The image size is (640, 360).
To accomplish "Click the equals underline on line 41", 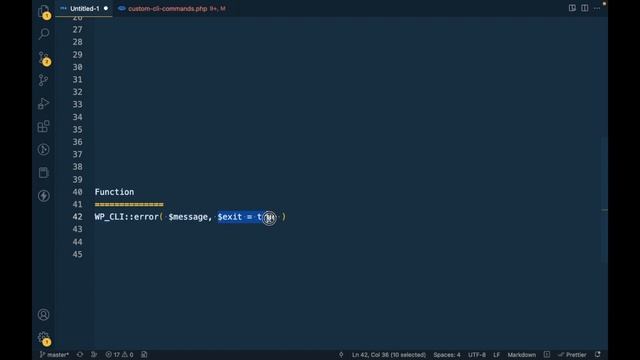I will tap(129, 204).
